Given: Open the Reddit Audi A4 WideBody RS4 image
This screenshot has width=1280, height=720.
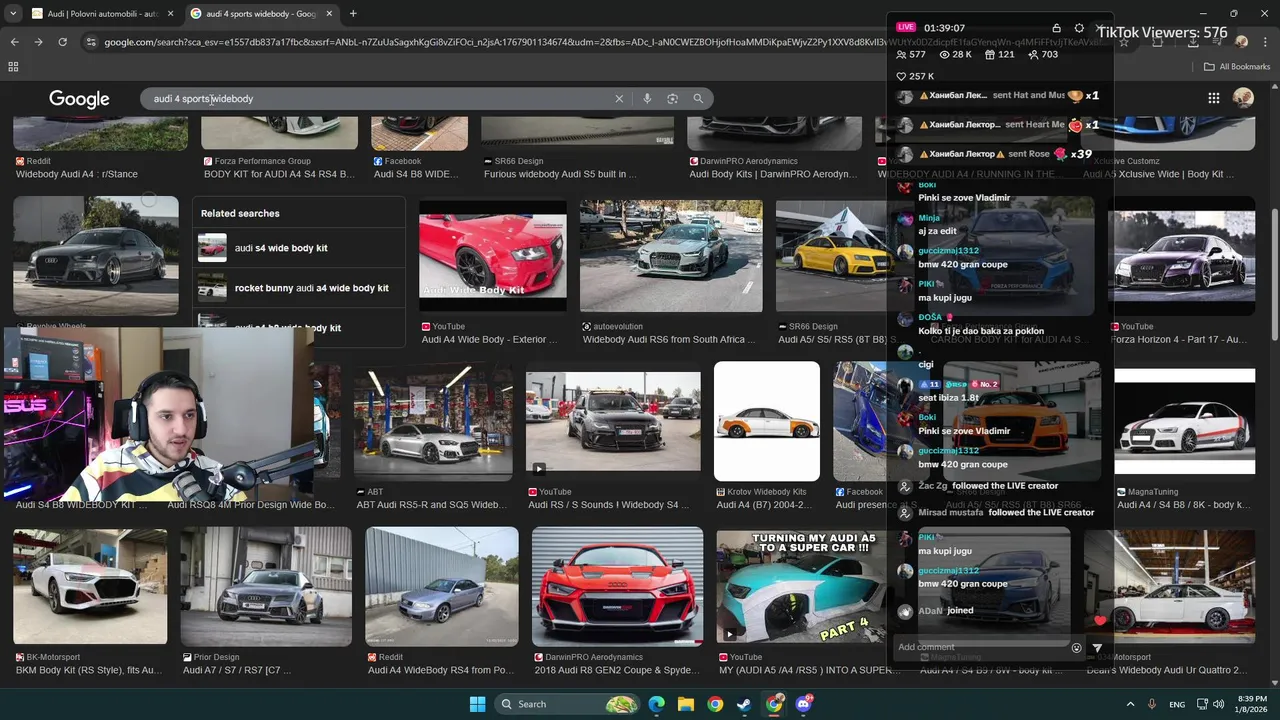Looking at the screenshot, I should (x=442, y=587).
